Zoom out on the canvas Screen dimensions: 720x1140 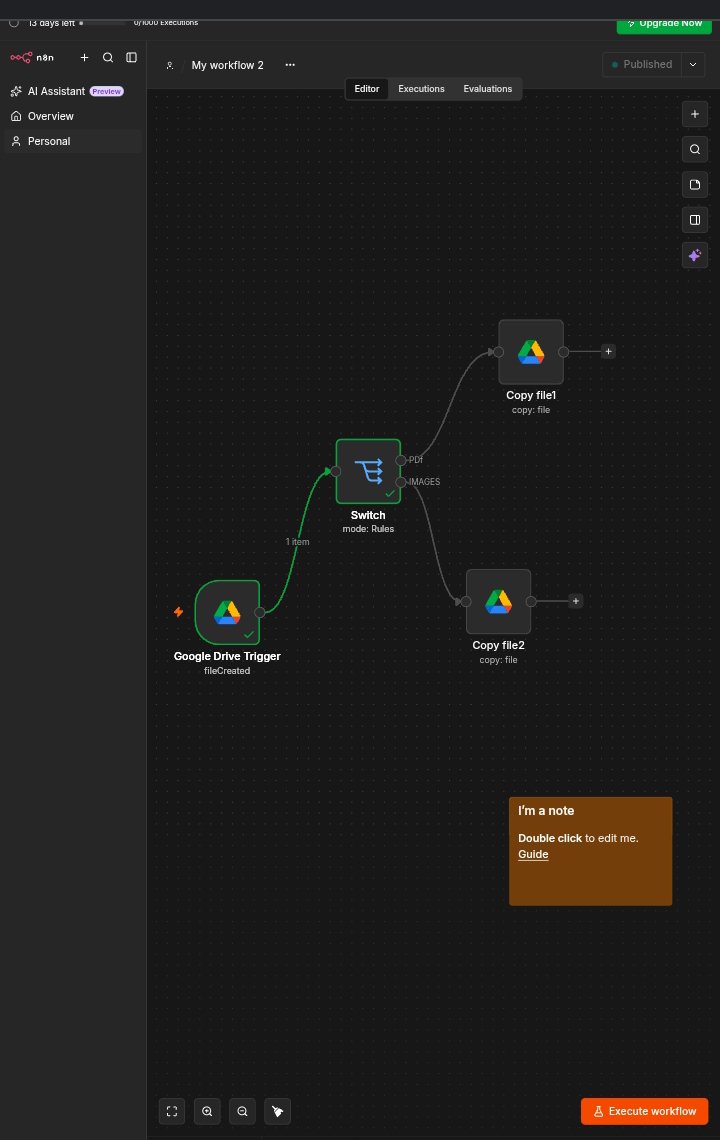[x=242, y=1111]
